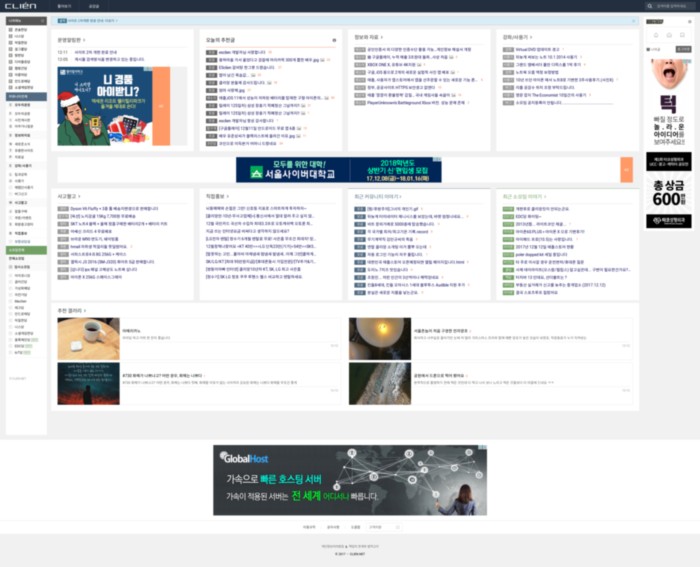700x567 pixels.
Task: Open the glowing lamp gallery thumbnail
Action: point(380,339)
